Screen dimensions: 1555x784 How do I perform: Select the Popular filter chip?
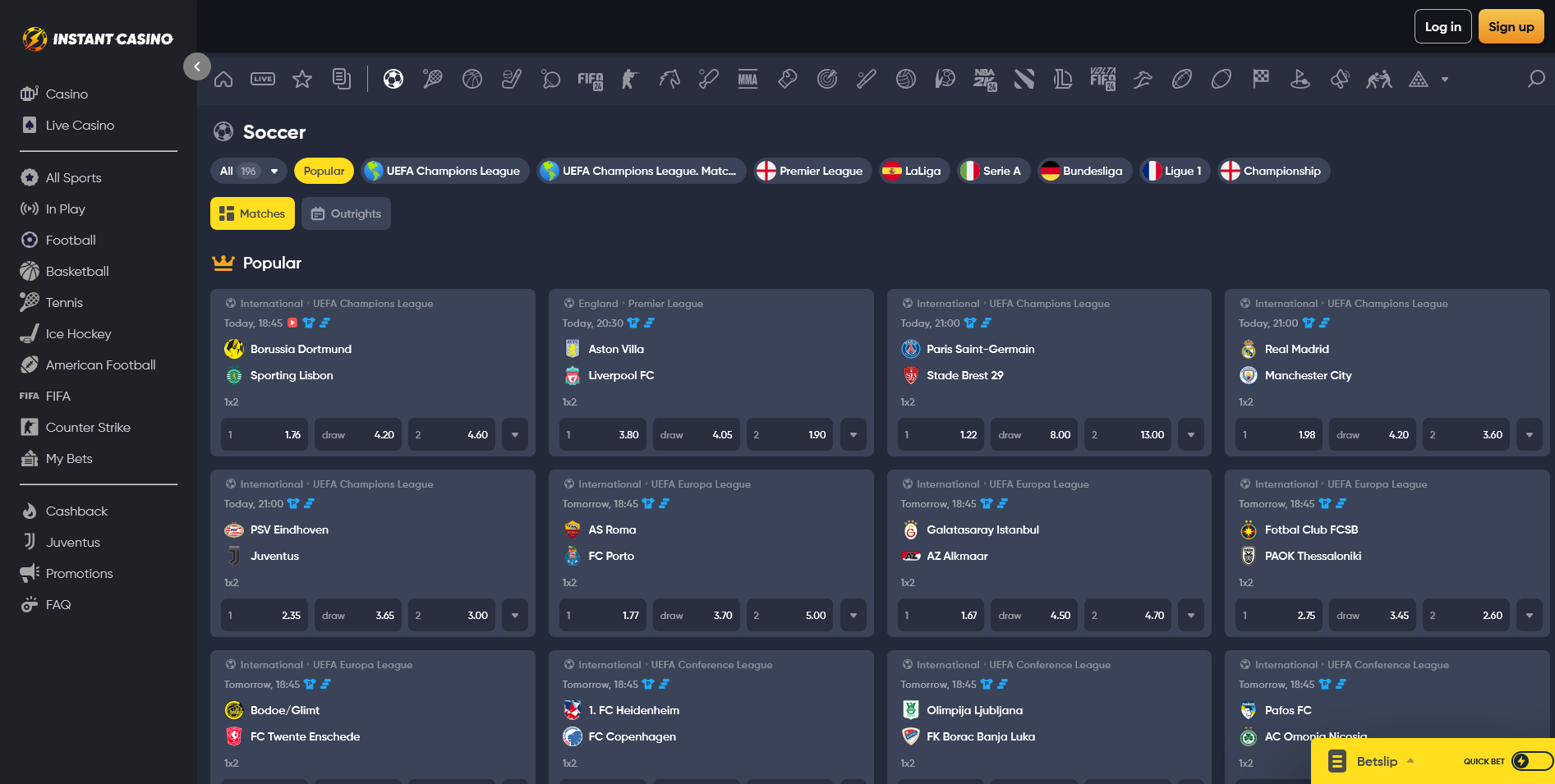click(324, 171)
